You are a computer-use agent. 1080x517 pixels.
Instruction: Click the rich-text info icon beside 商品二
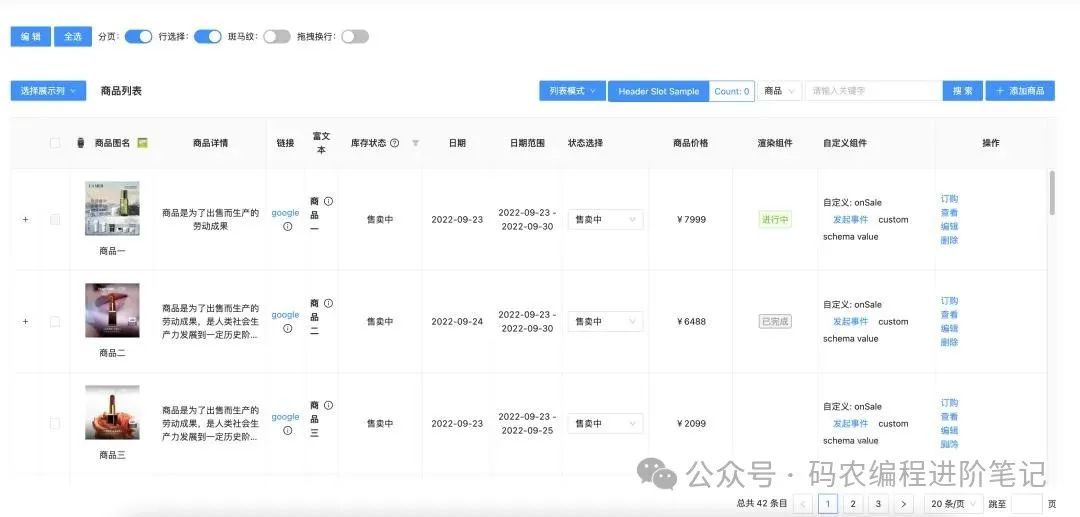pos(329,304)
